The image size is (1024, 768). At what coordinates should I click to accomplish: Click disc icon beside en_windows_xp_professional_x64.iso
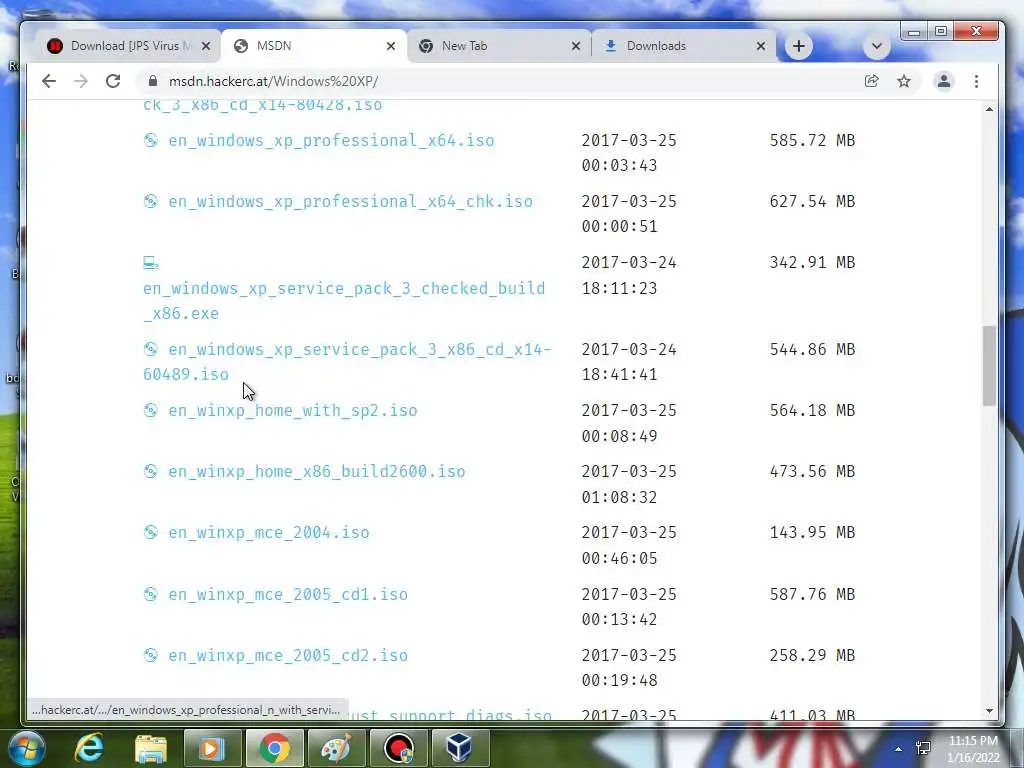point(151,140)
